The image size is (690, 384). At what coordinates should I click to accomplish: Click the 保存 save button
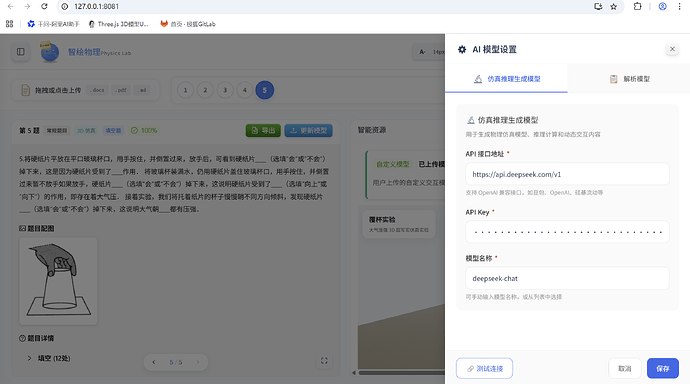tap(663, 368)
